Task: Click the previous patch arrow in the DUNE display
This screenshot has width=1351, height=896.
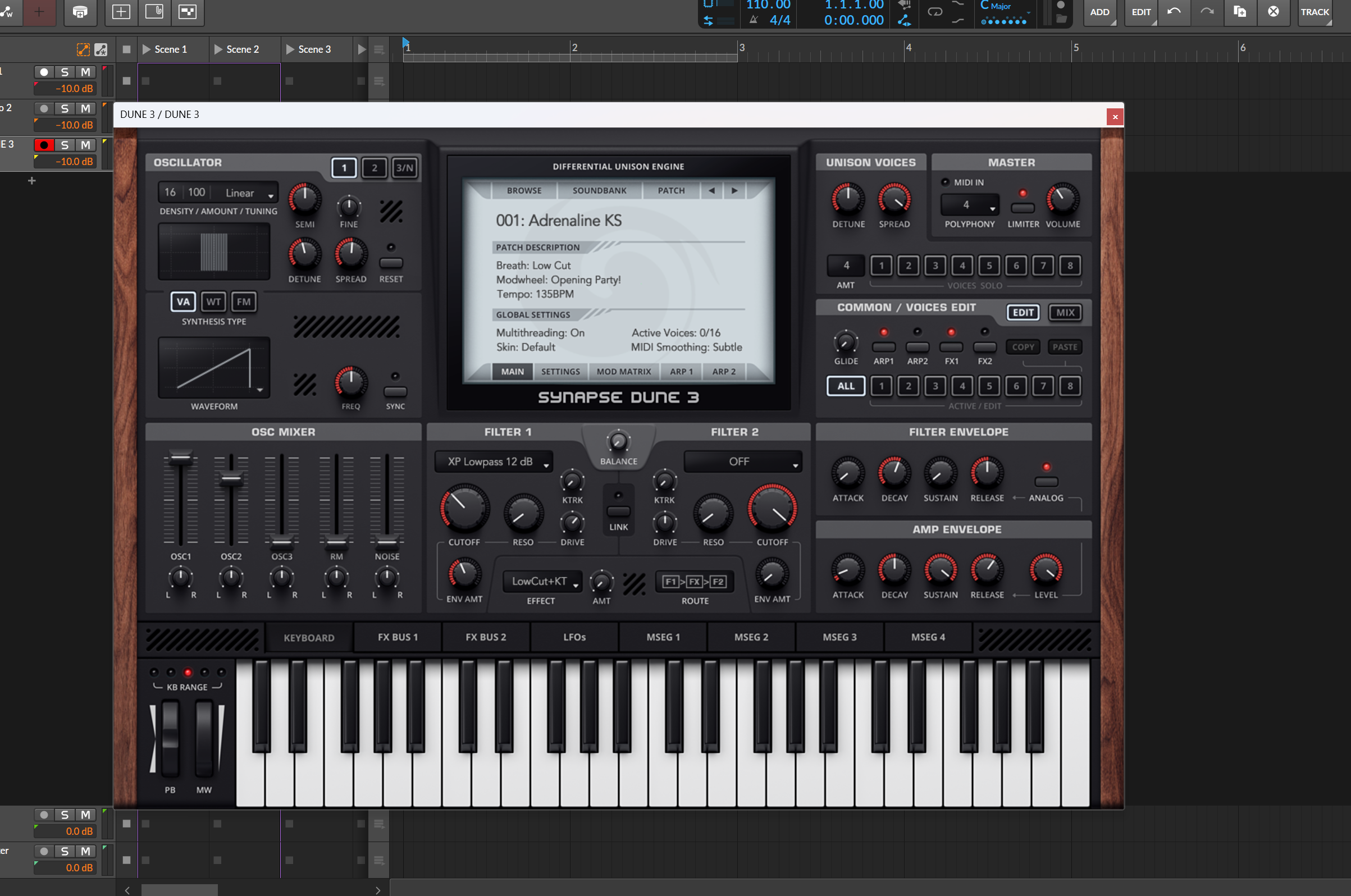Action: pos(711,190)
